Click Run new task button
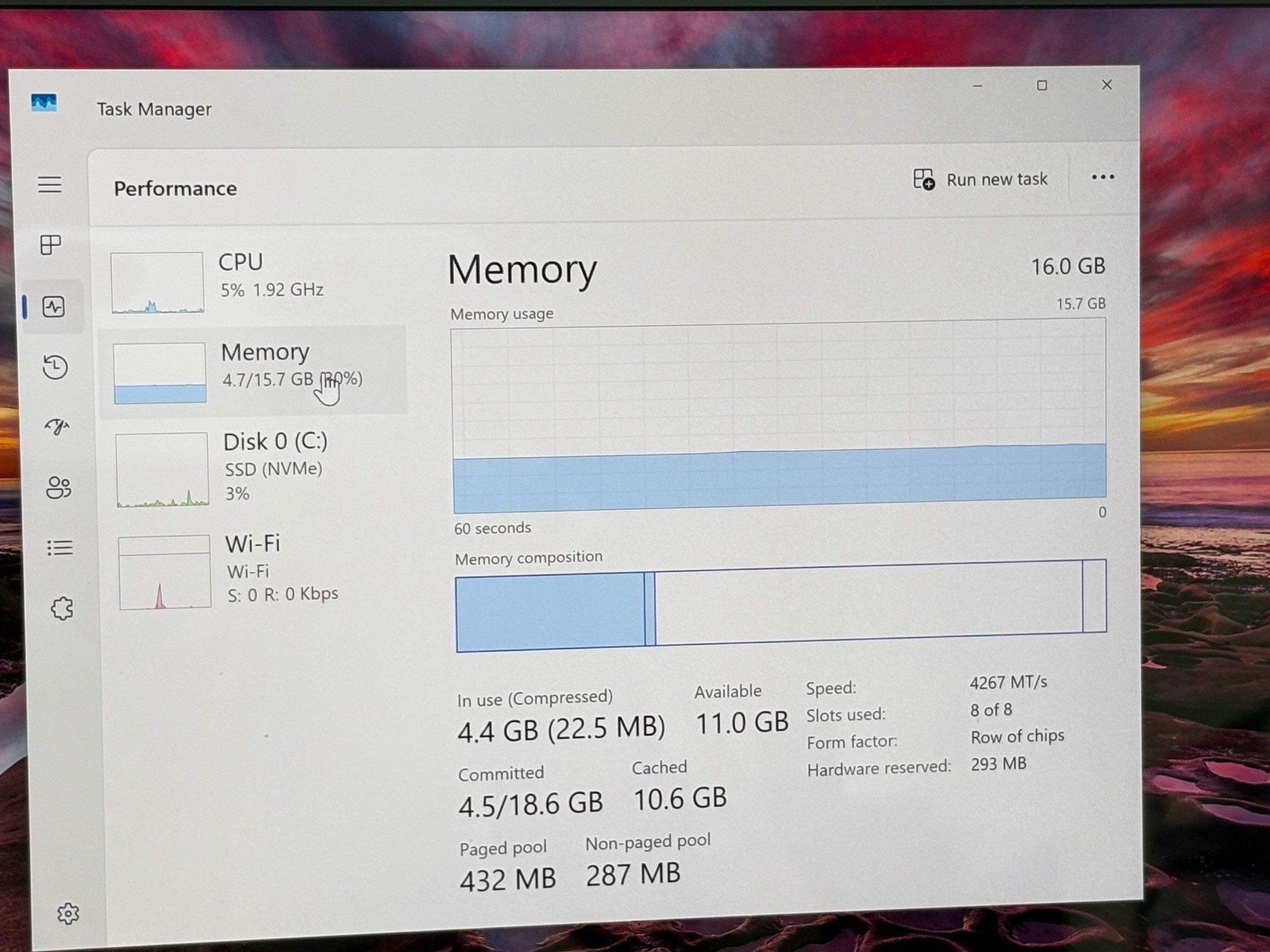 coord(980,179)
